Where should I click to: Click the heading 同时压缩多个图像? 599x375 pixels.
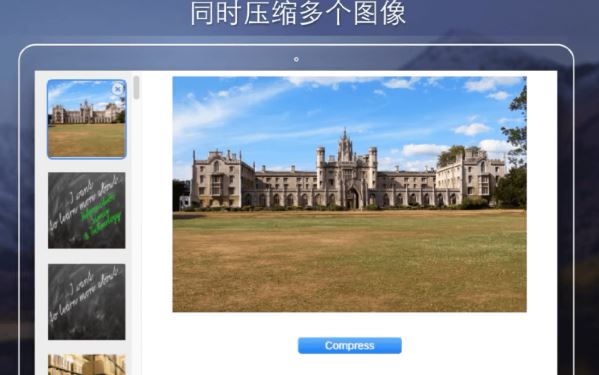click(298, 13)
